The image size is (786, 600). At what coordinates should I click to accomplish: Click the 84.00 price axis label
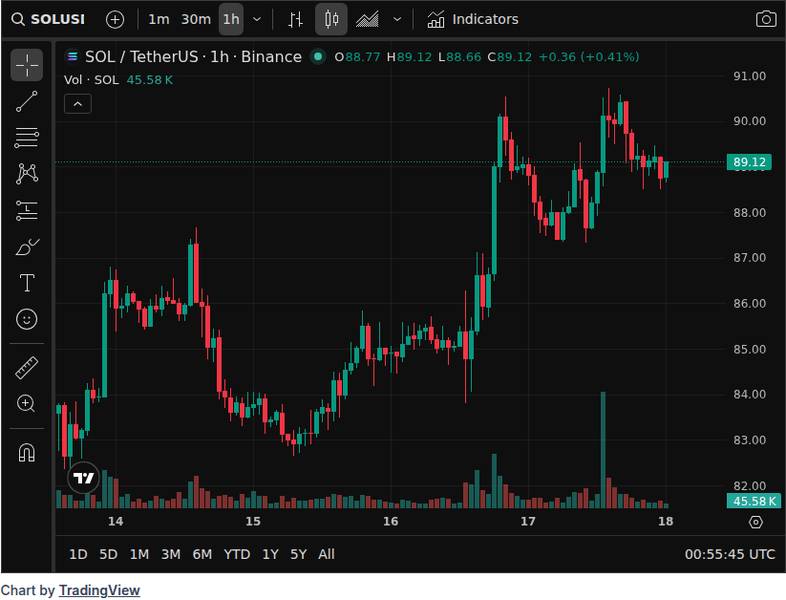pyautogui.click(x=749, y=394)
